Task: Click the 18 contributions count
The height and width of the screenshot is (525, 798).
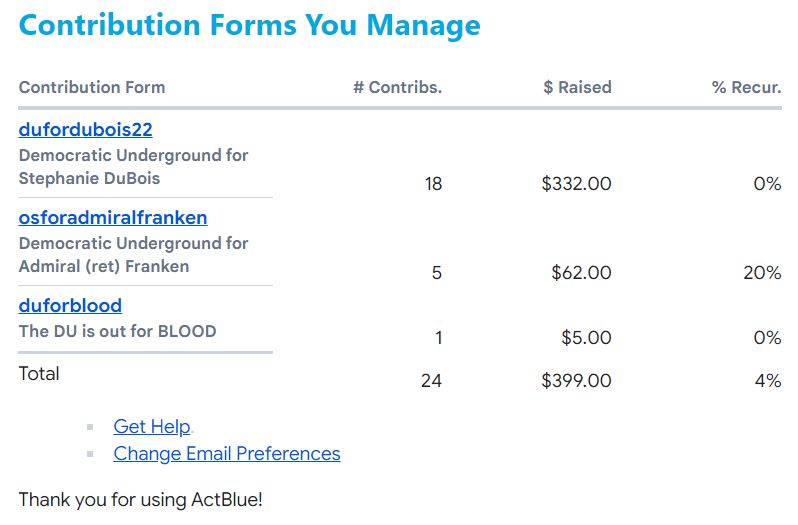Action: (x=433, y=184)
